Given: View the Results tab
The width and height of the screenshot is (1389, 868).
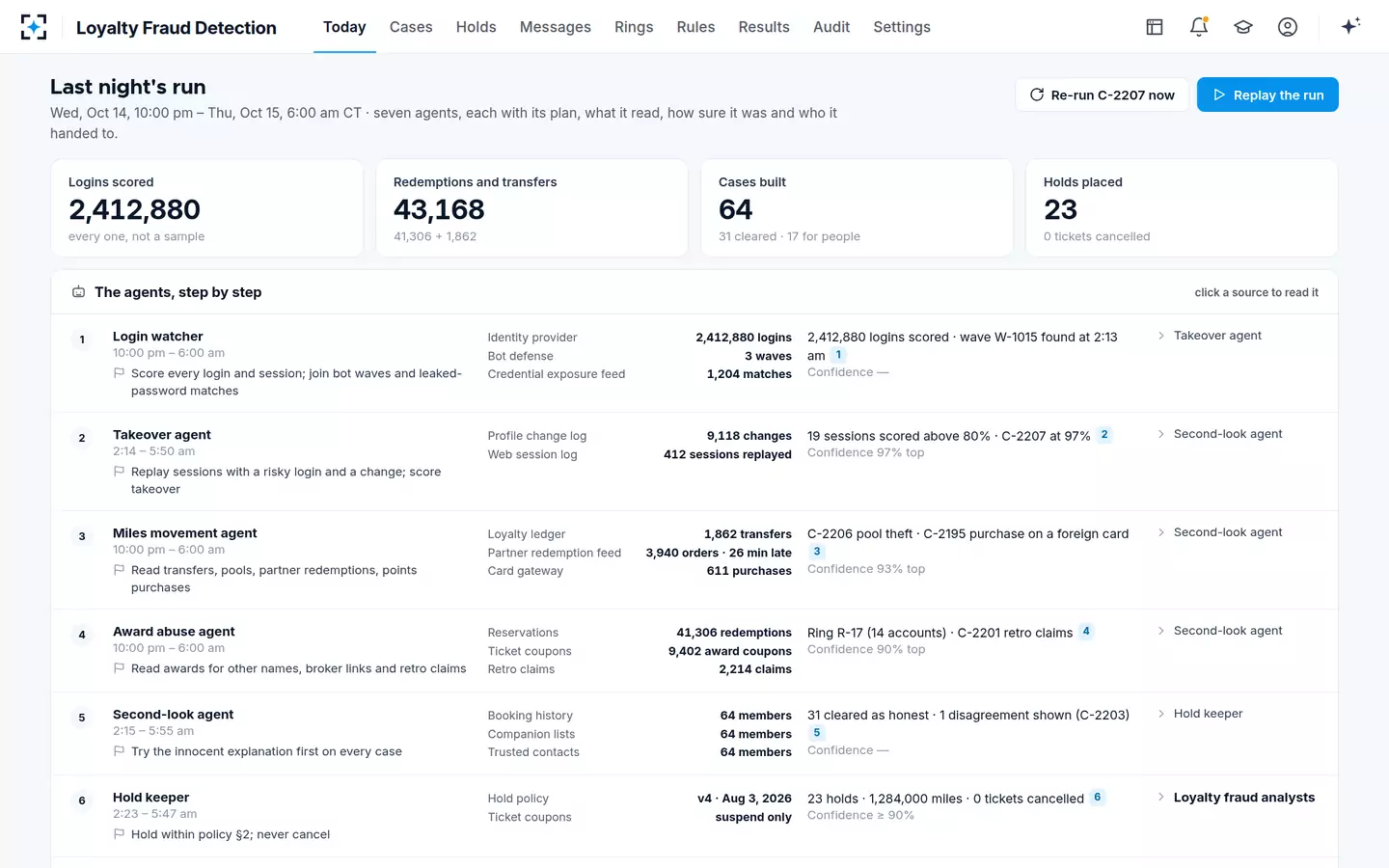Looking at the screenshot, I should [764, 27].
